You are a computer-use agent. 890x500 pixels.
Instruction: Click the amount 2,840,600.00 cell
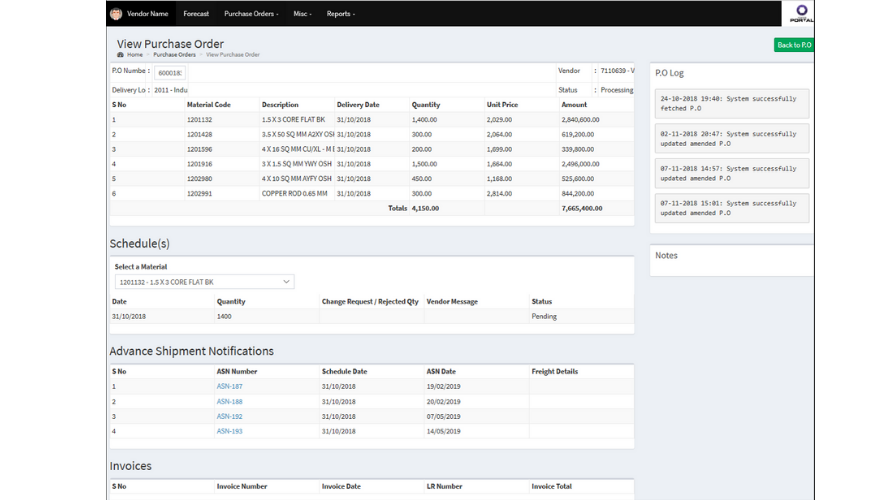pos(580,120)
